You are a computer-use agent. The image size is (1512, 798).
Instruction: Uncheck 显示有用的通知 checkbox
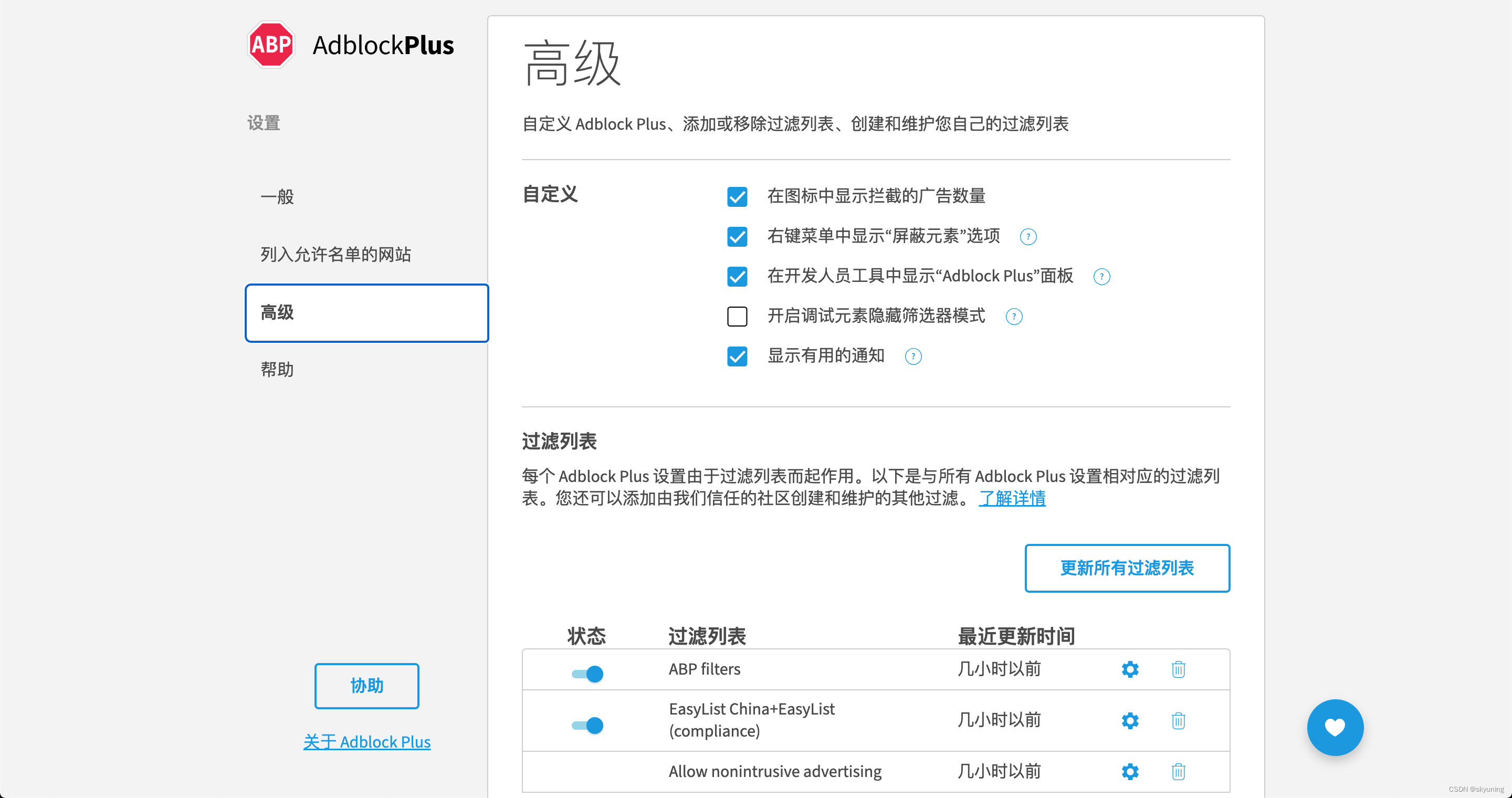pyautogui.click(x=737, y=356)
